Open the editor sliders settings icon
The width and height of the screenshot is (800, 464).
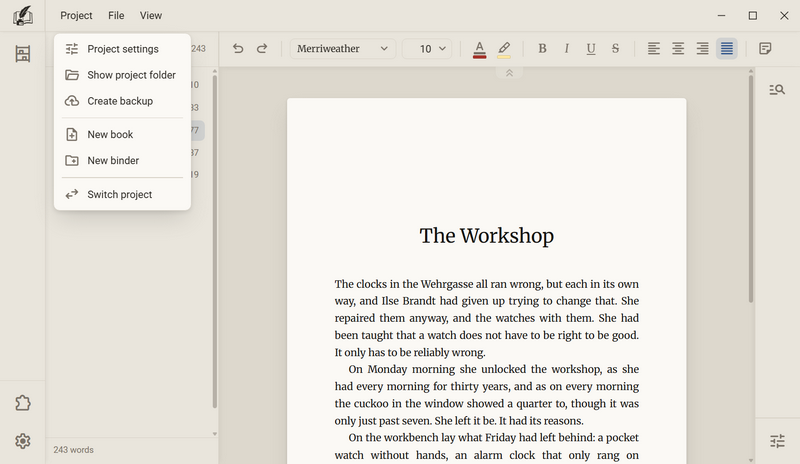(777, 441)
